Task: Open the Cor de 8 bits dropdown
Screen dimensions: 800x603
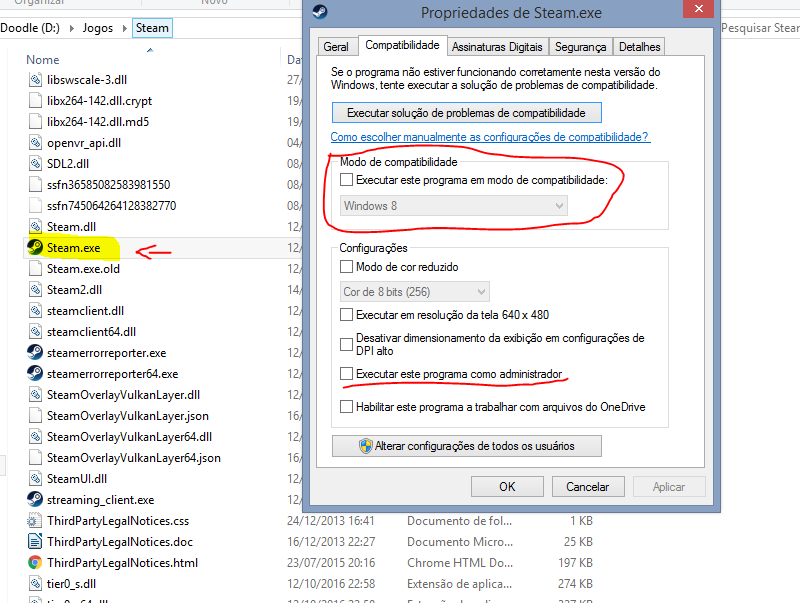Action: (x=414, y=292)
